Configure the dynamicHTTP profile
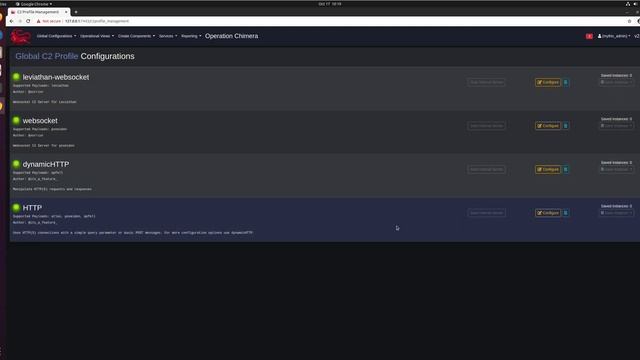The image size is (640, 360). 548,169
